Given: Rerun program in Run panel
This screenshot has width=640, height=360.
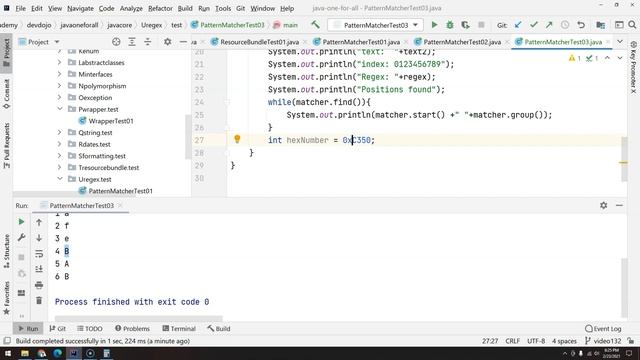Looking at the screenshot, I should click(21, 222).
